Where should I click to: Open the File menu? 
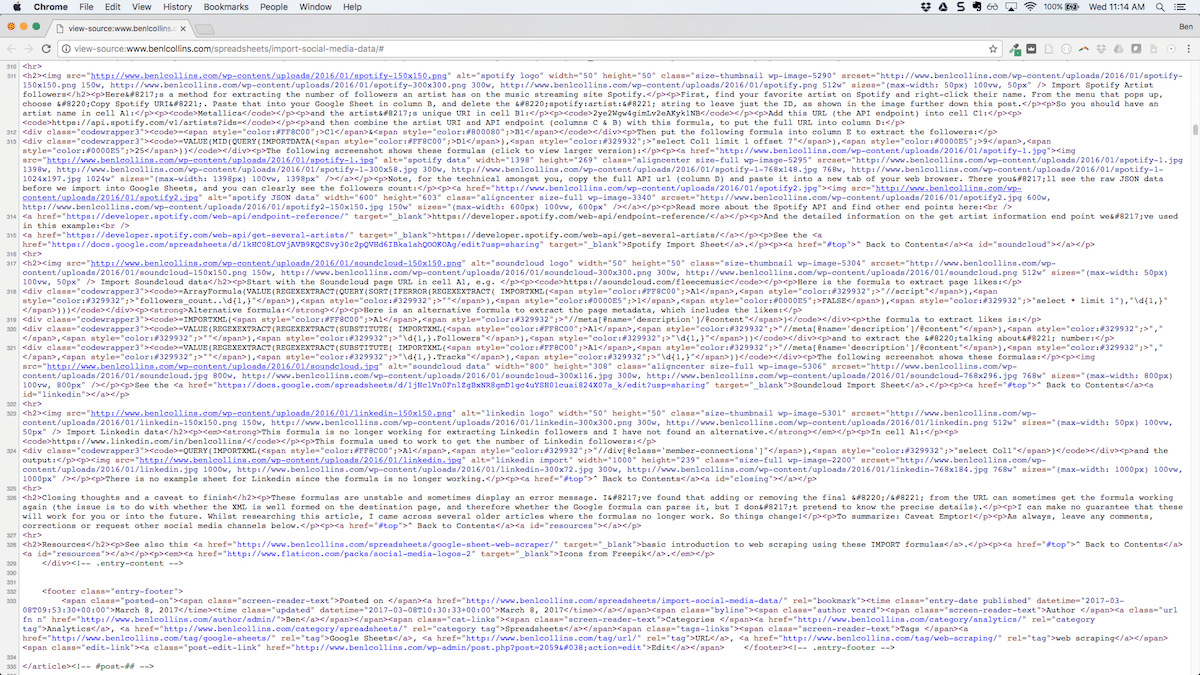(86, 7)
